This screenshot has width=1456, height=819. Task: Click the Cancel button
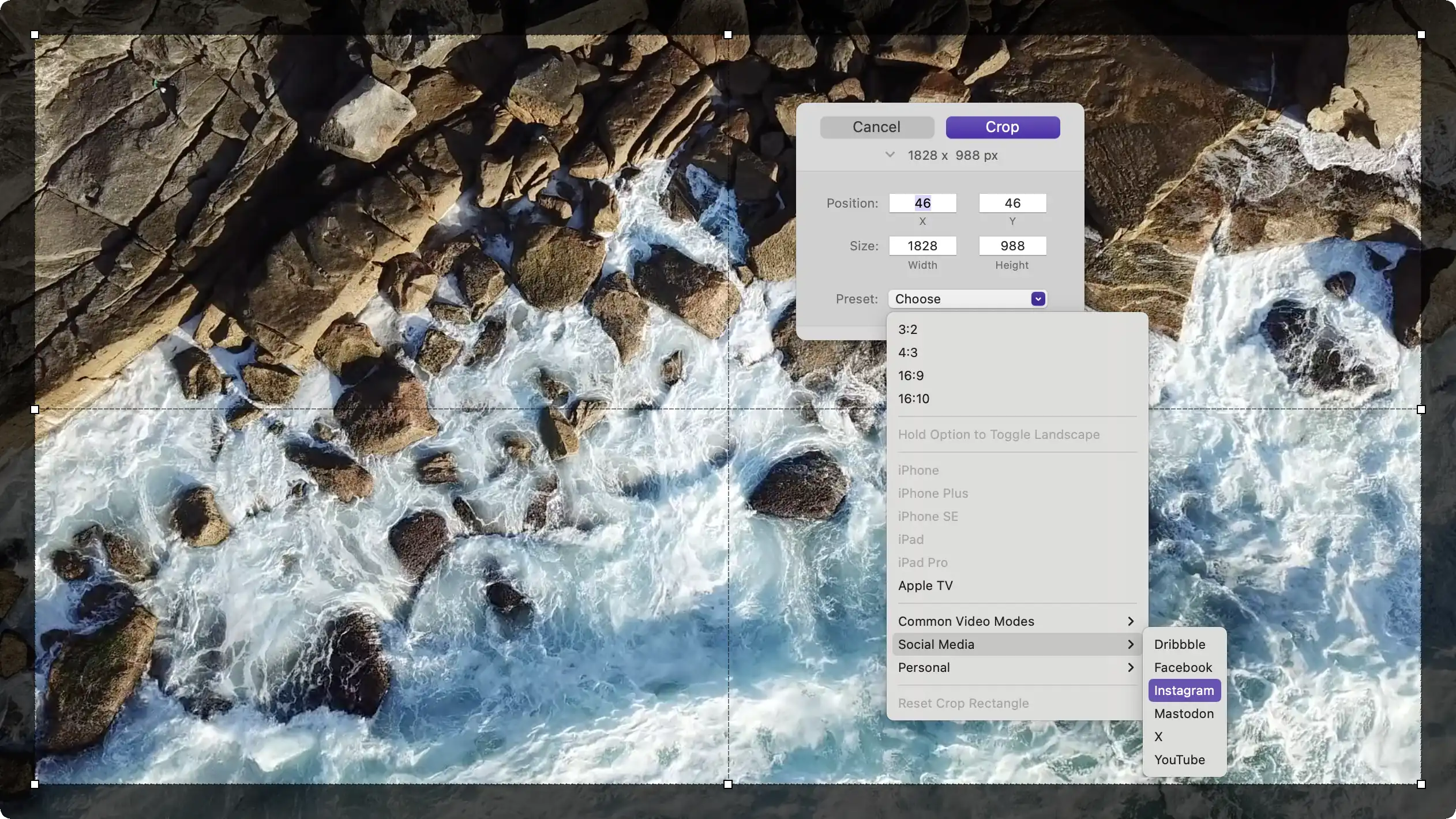pyautogui.click(x=876, y=127)
